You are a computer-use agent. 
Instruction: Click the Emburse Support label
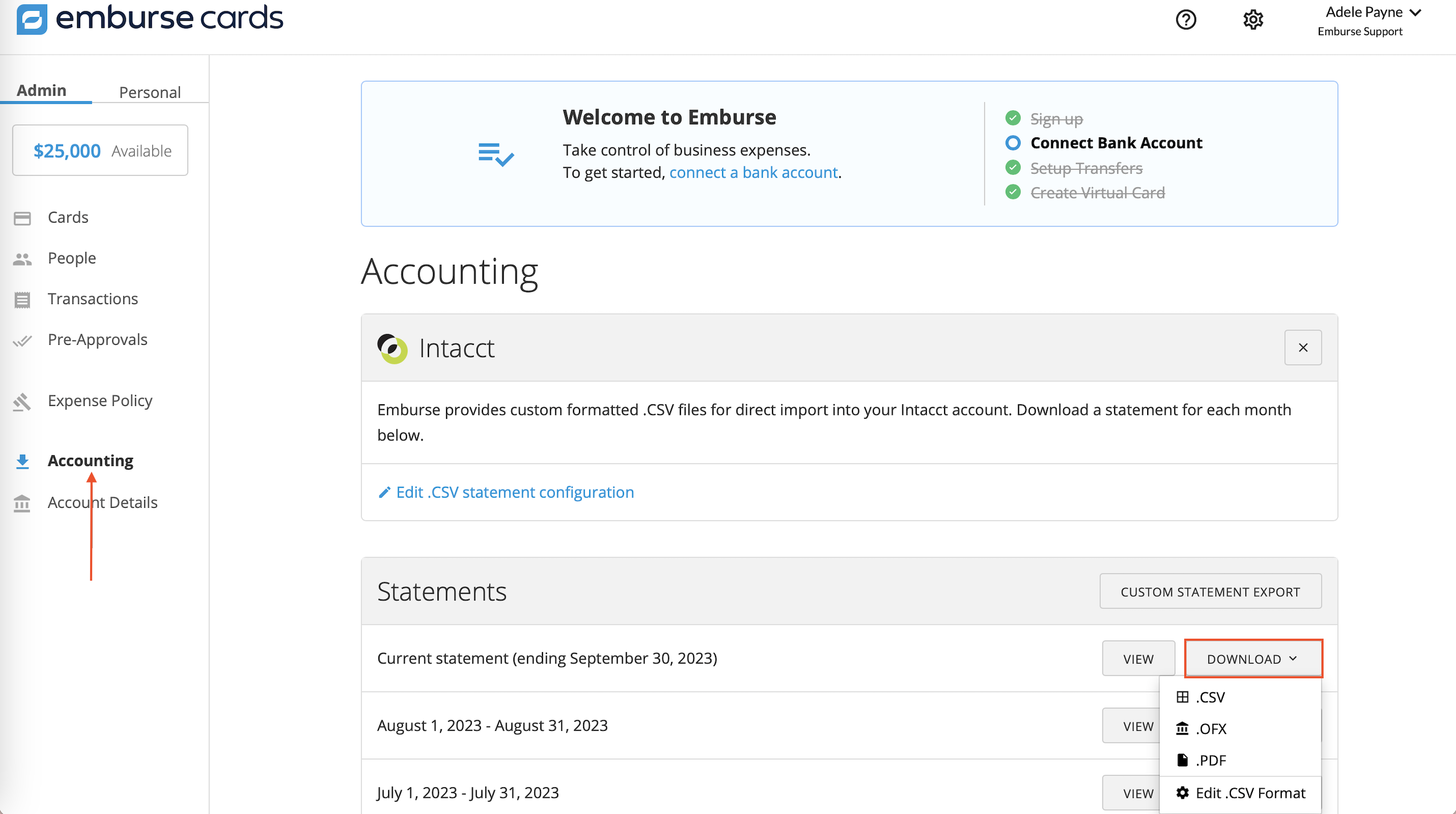pyautogui.click(x=1360, y=32)
